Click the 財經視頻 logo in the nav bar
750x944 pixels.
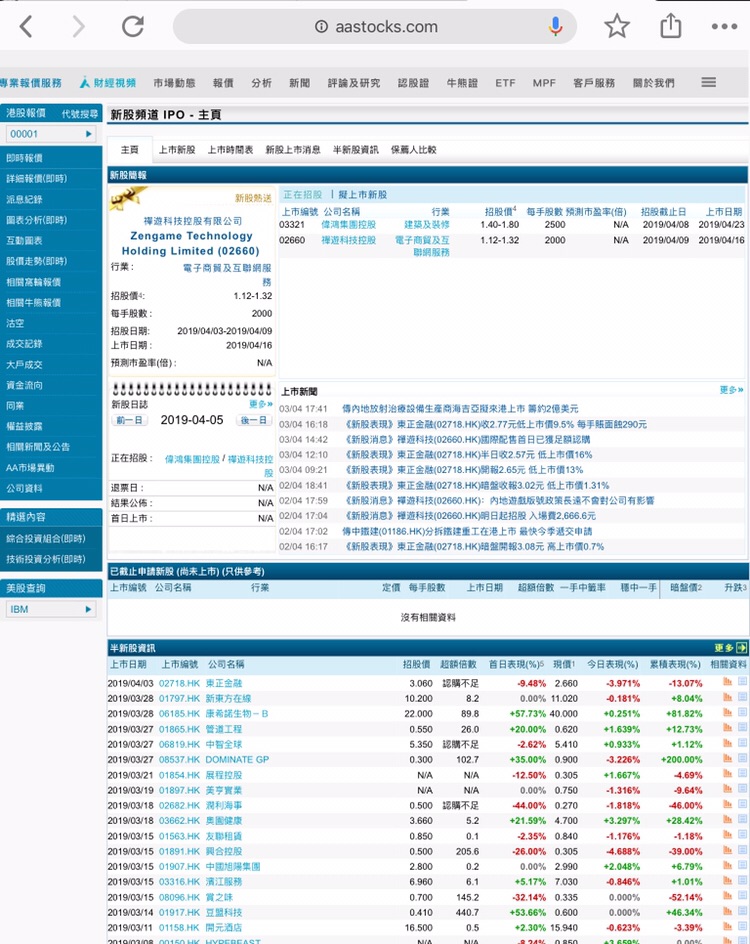coord(108,82)
